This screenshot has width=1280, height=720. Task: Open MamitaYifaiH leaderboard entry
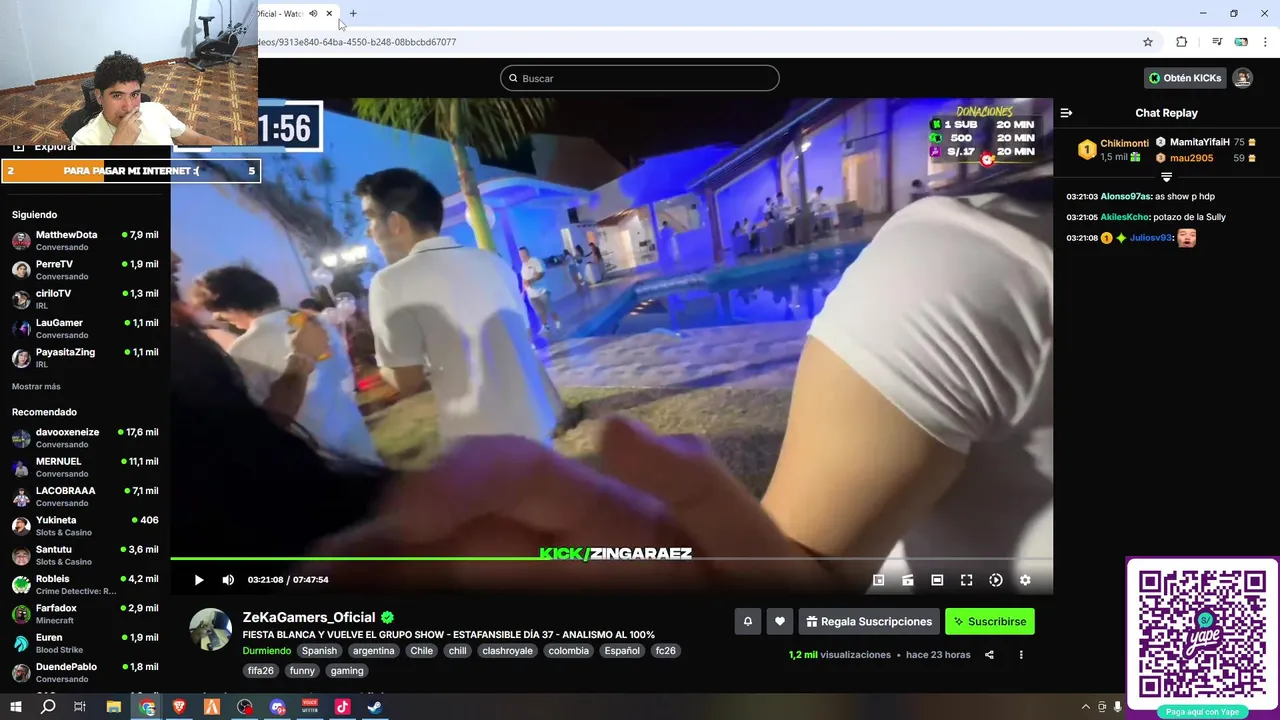[x=1199, y=142]
